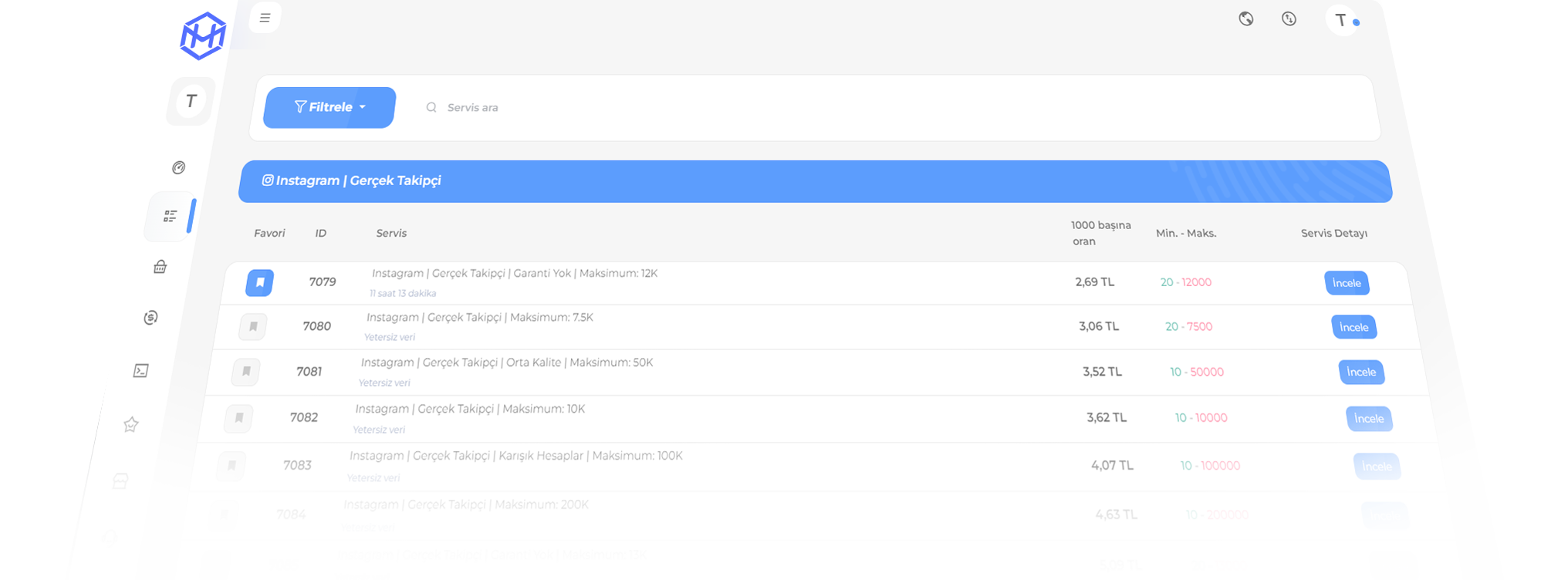Image resolution: width=1568 pixels, height=580 pixels.
Task: Open İncele details for service 7081
Action: [x=1361, y=372]
